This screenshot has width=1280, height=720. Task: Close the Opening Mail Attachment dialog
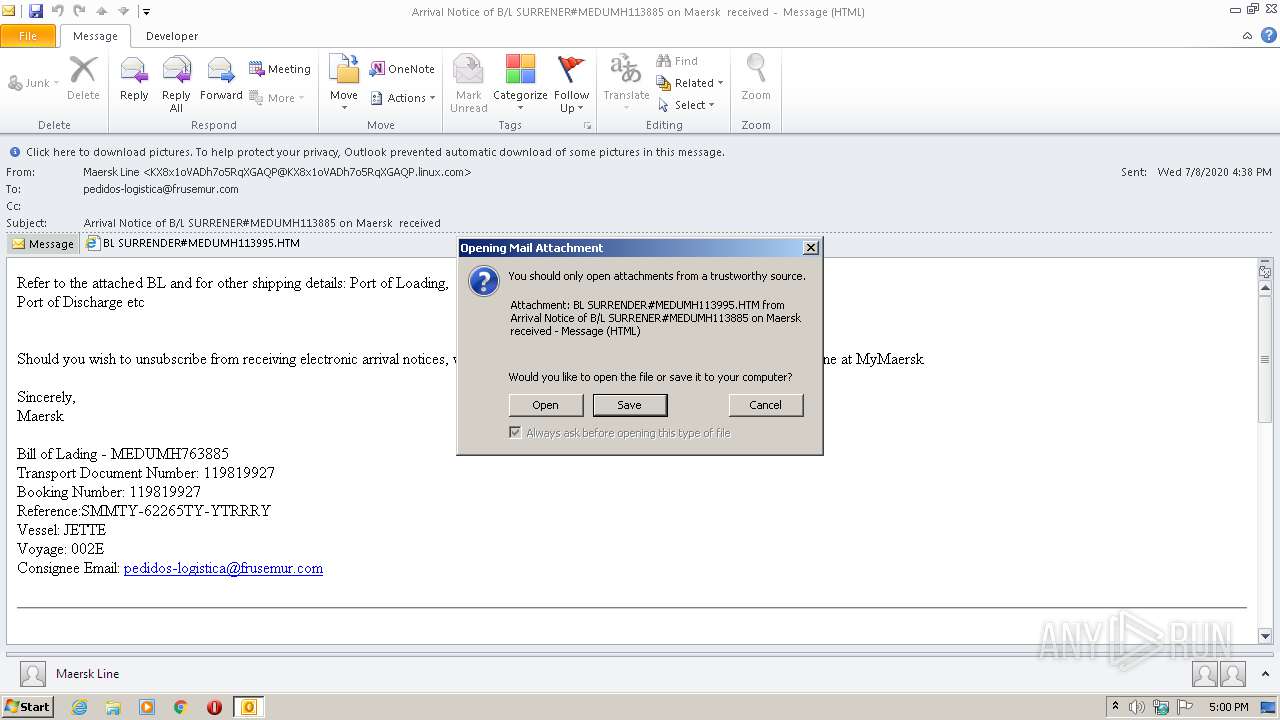(x=810, y=248)
